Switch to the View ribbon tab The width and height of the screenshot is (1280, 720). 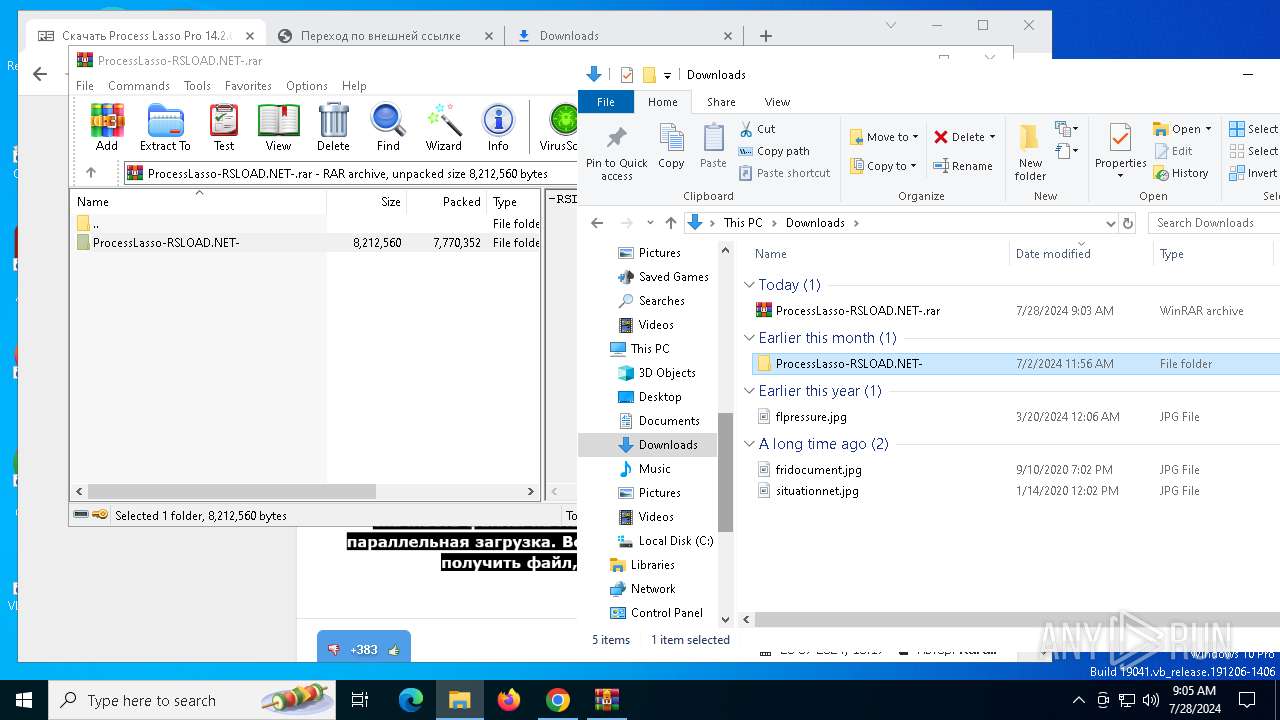click(777, 102)
